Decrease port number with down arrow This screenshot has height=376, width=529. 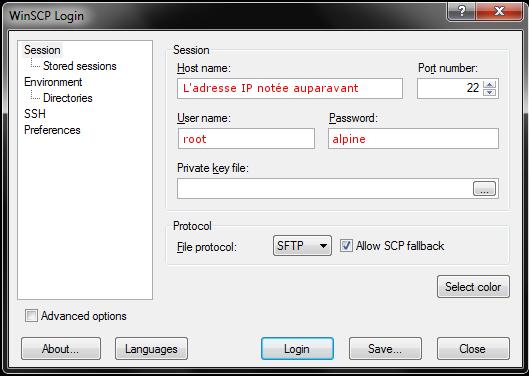[490, 92]
